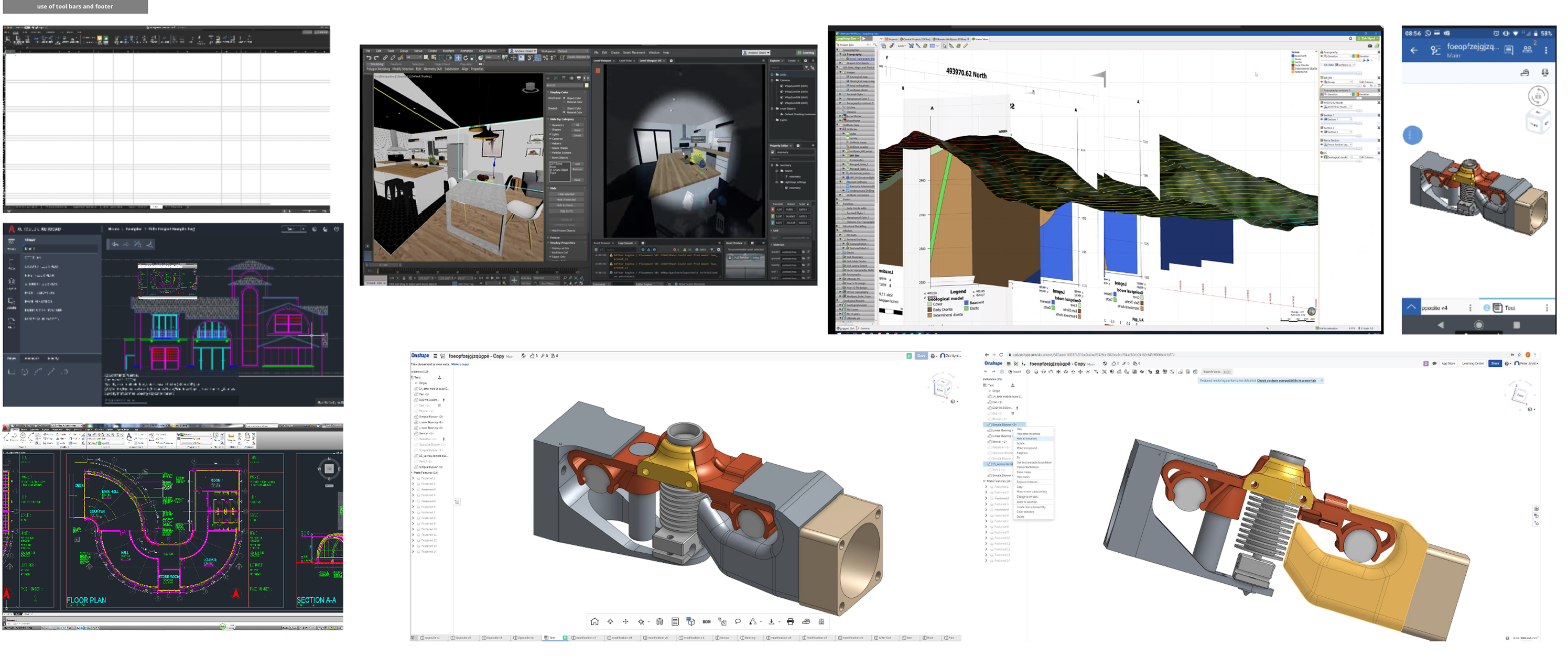The height and width of the screenshot is (668, 1568).
Task: Expand Fastened 14 mate in view-only Onshape
Action: pyautogui.click(x=413, y=552)
